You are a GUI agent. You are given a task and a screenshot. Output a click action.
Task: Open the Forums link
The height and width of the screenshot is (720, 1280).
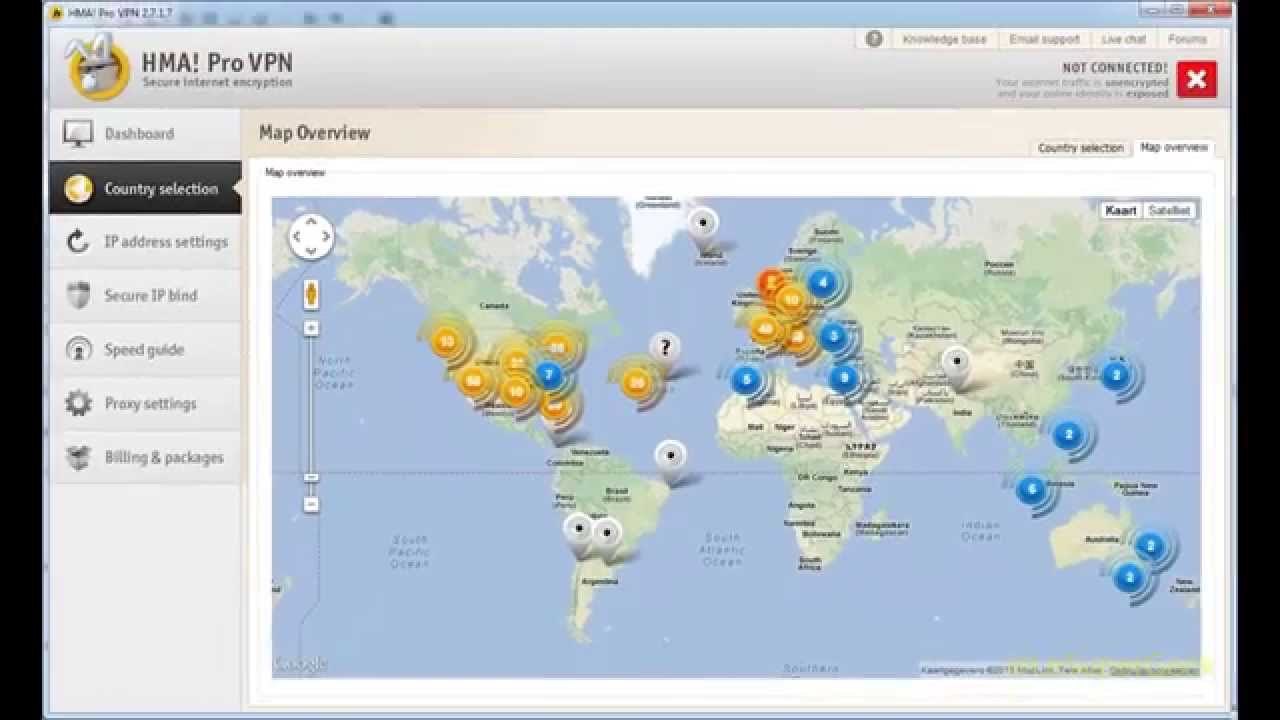click(x=1187, y=39)
